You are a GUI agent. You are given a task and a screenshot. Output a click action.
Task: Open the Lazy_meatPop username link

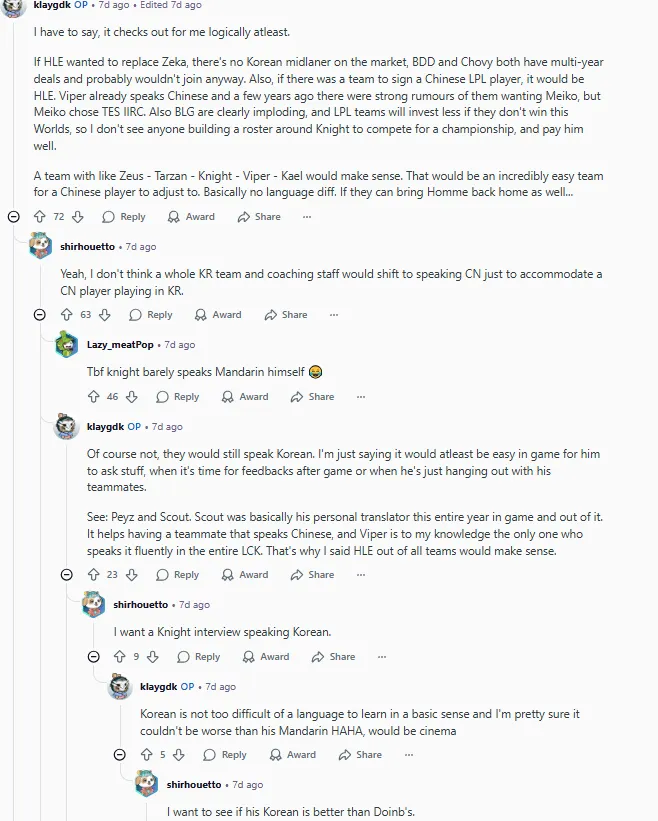pos(120,345)
